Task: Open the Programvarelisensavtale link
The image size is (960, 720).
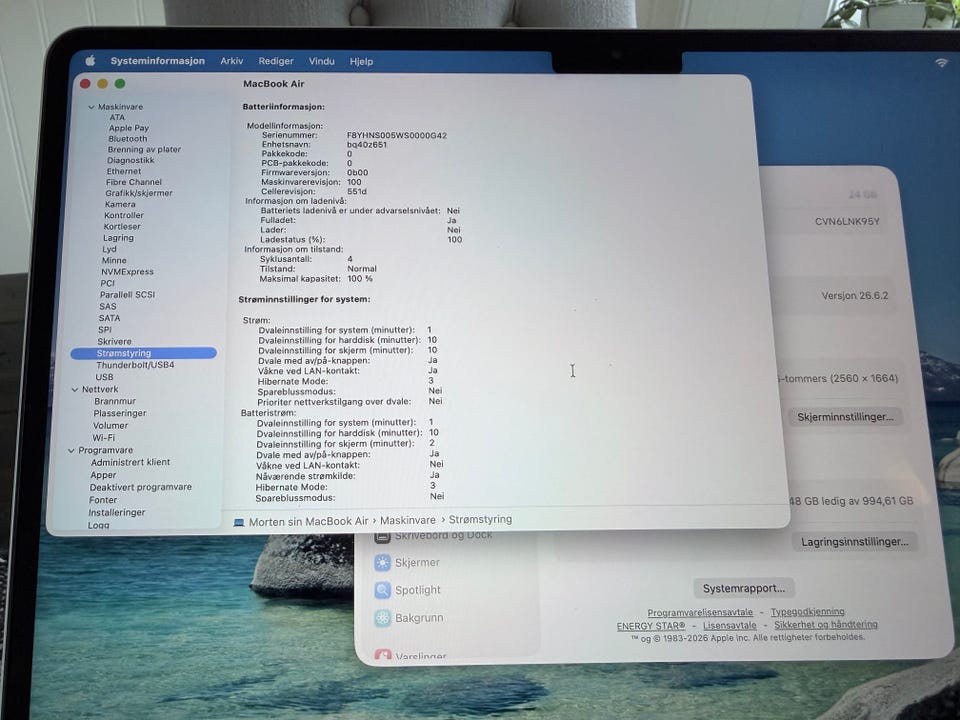Action: pos(700,612)
